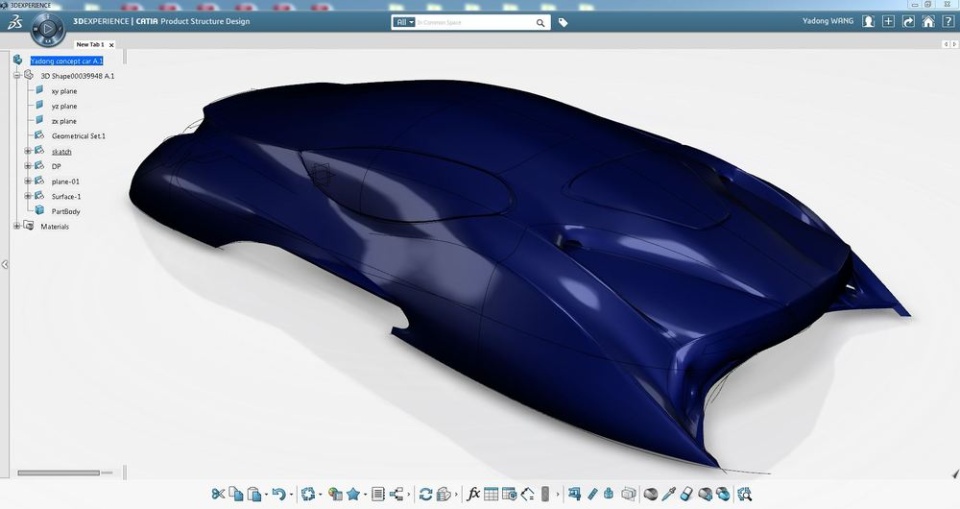Select Yadong concept car A.1 root node

point(67,61)
